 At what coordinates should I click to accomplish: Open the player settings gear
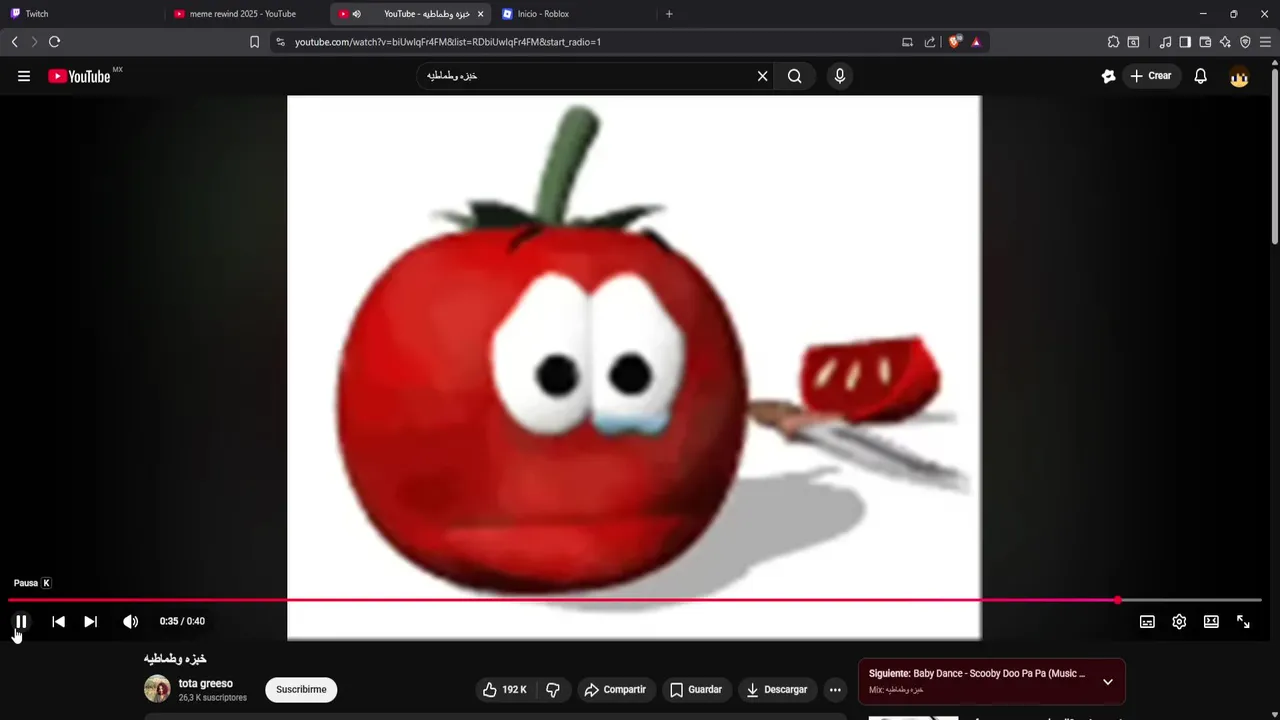1179,621
